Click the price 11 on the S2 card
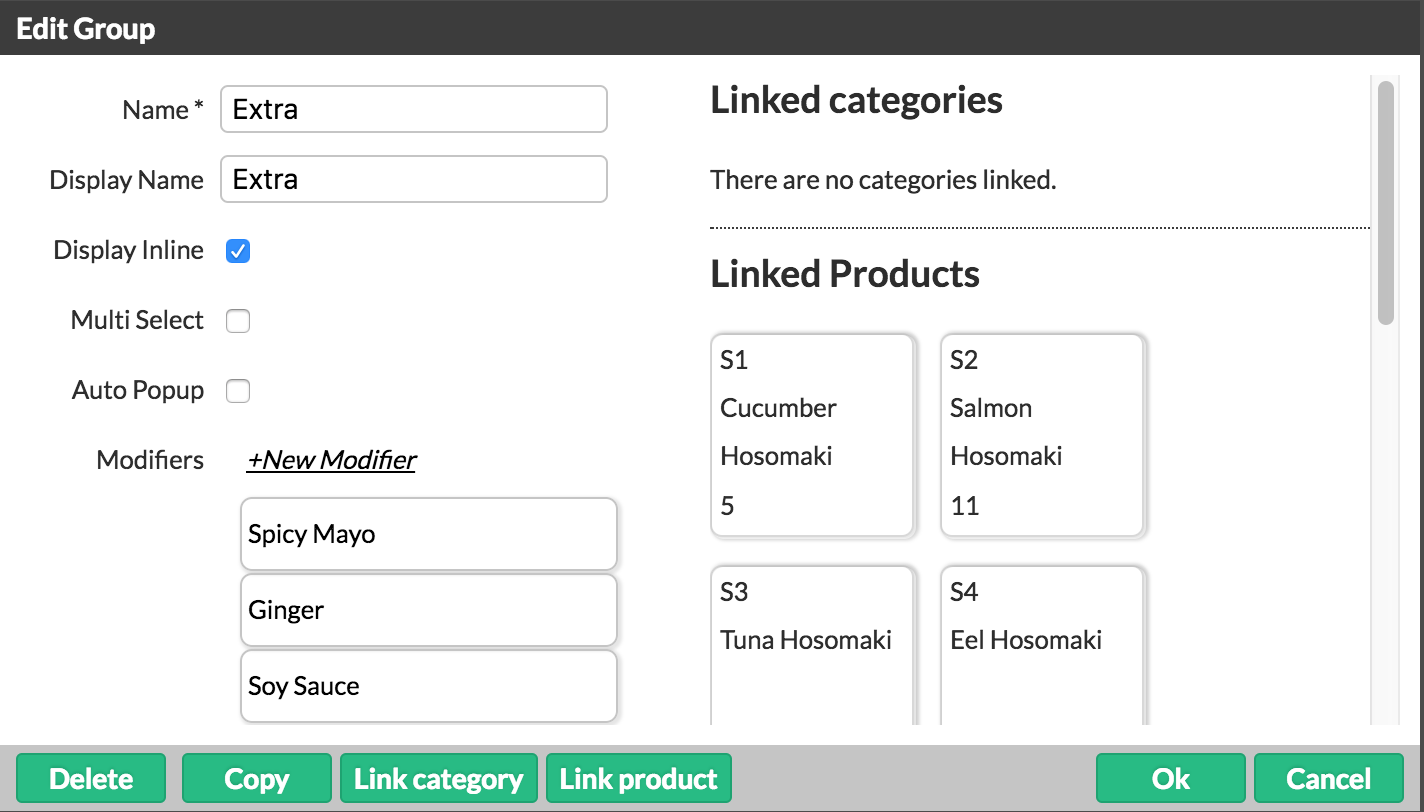 point(965,506)
